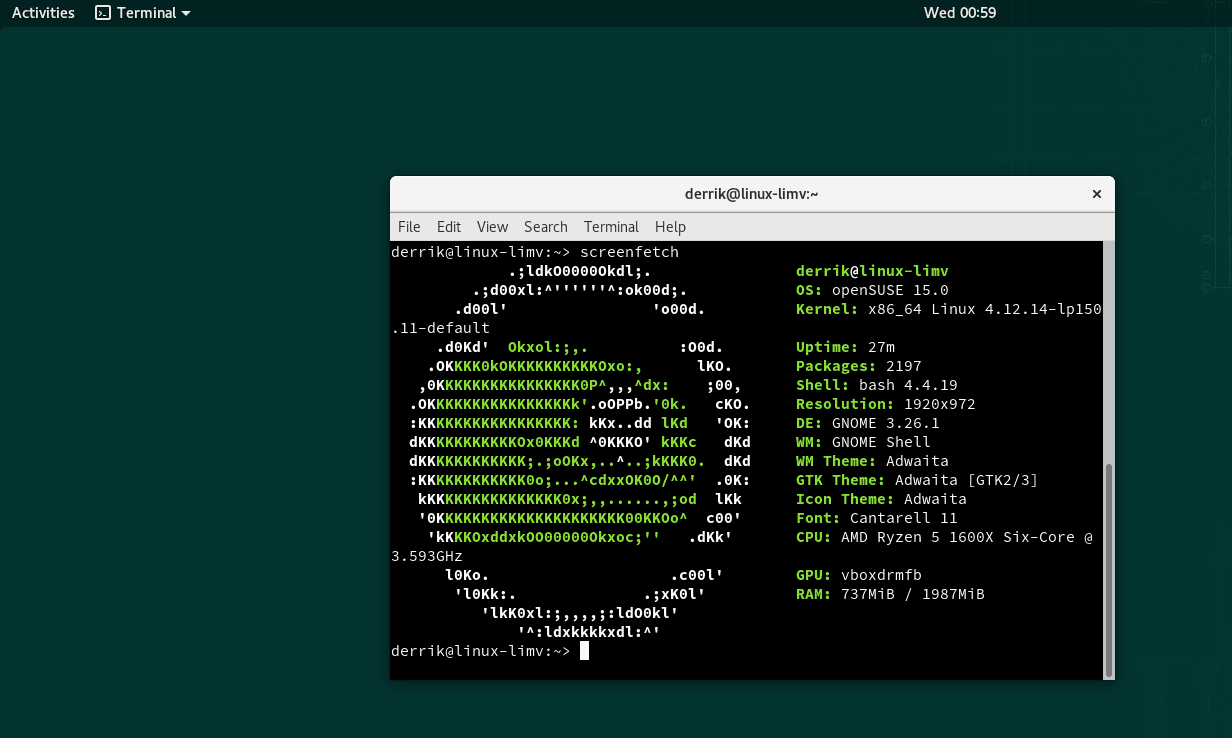The image size is (1232, 738).
Task: Click the 'RAM: 737MiB / 1987MiB' output line
Action: coord(890,594)
